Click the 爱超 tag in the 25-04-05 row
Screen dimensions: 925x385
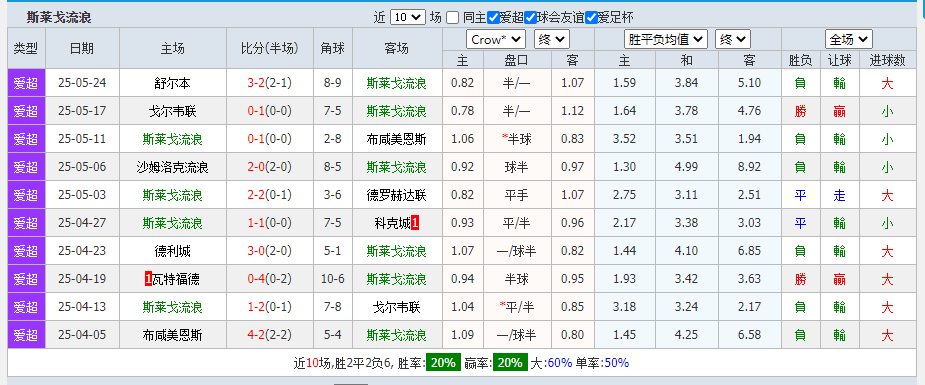[x=26, y=335]
